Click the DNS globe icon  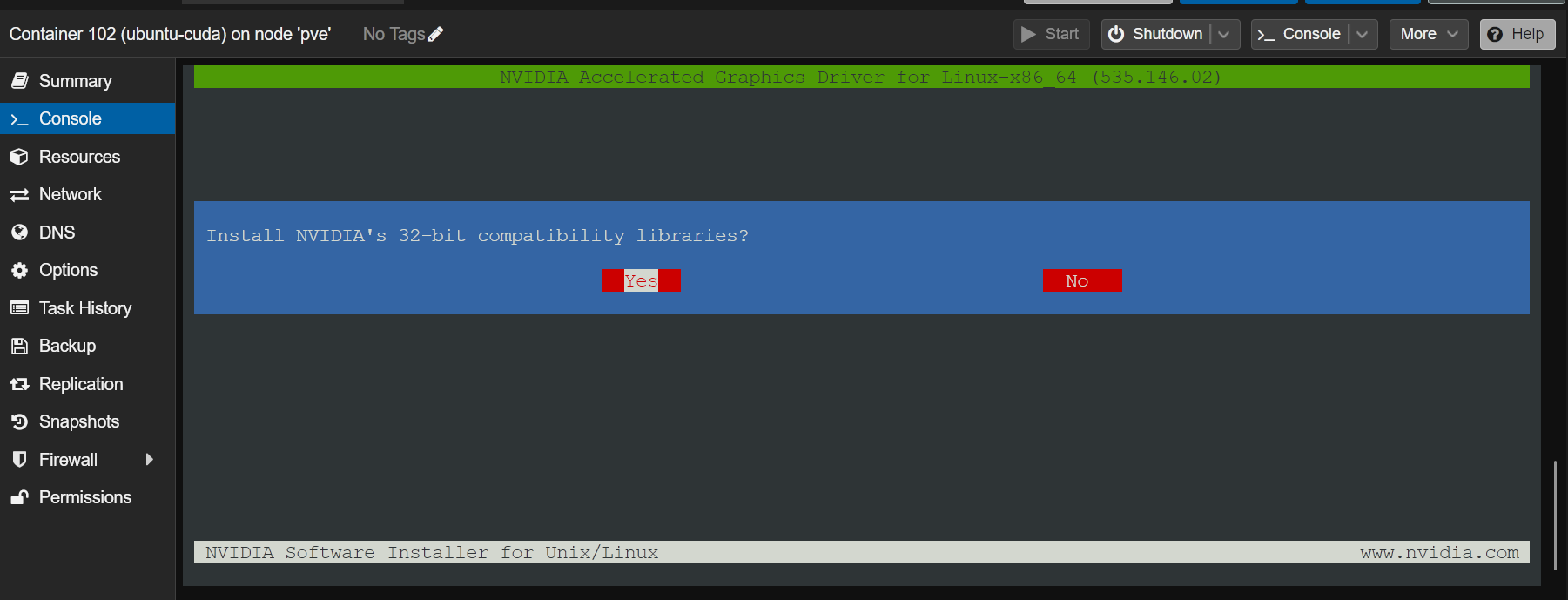19,233
